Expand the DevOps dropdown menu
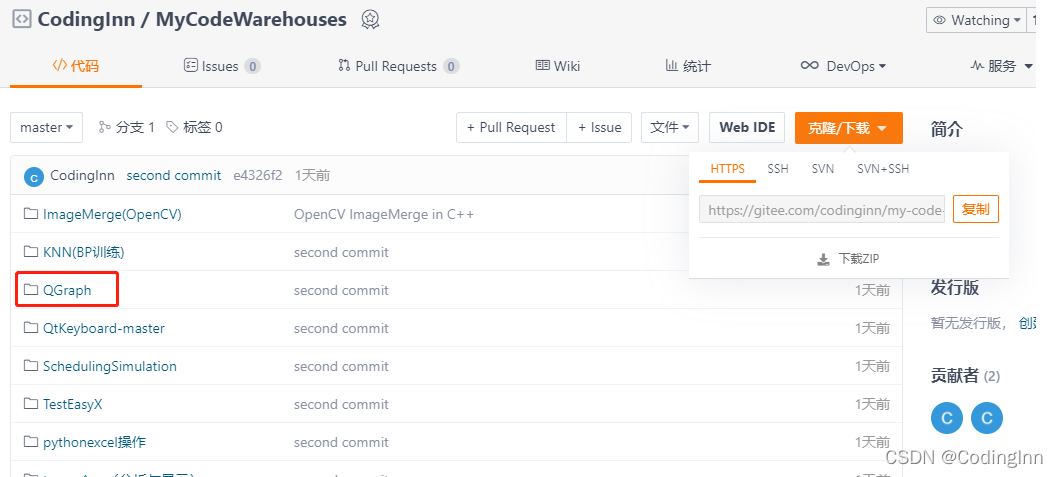 [843, 65]
